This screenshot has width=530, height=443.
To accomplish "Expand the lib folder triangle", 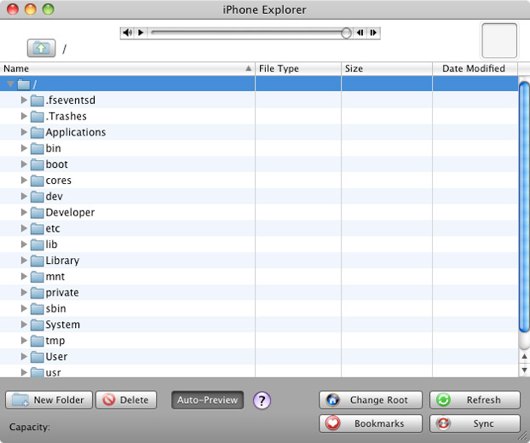I will click(x=24, y=244).
